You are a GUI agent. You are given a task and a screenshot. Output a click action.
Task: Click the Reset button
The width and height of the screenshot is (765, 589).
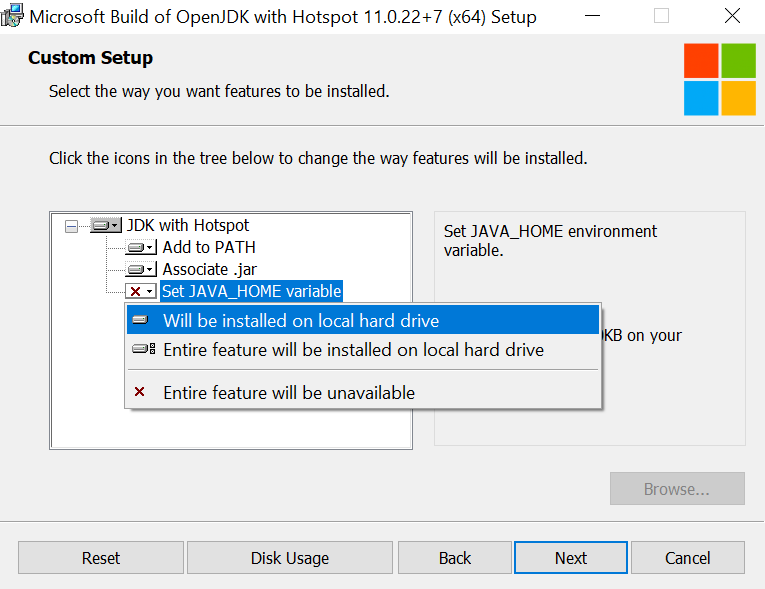pyautogui.click(x=101, y=557)
